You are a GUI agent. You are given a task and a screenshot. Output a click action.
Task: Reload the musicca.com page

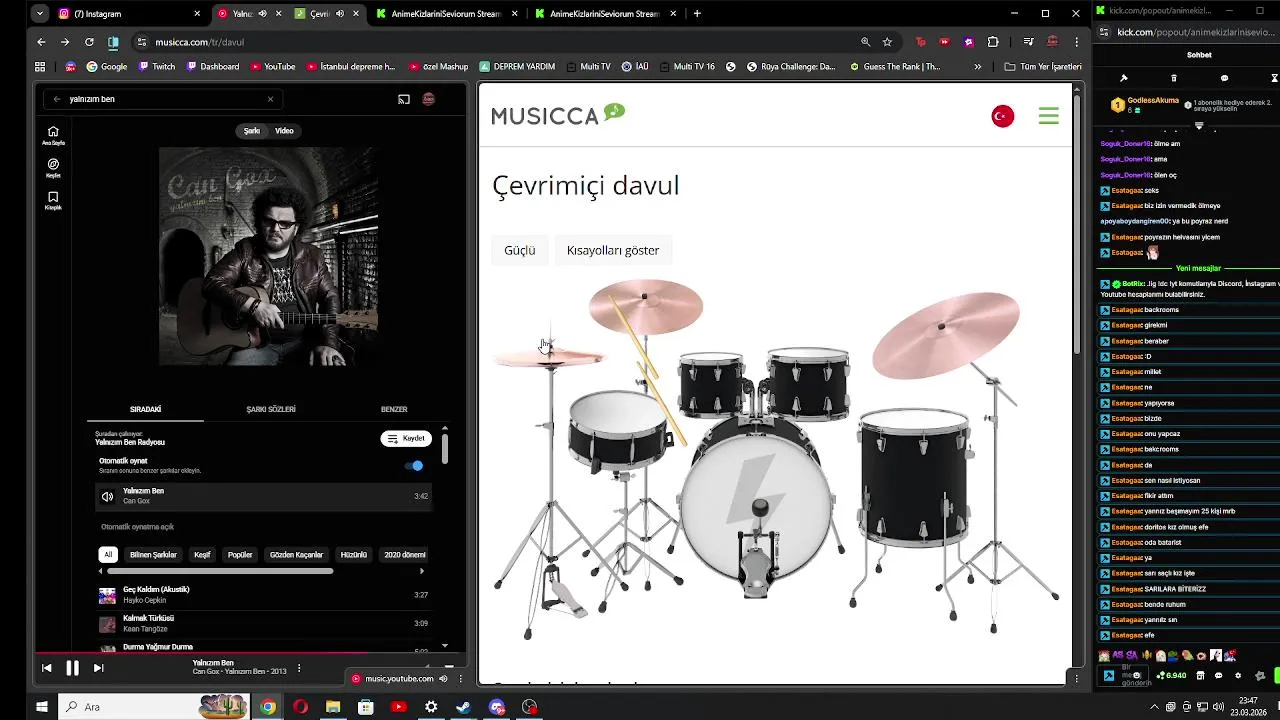[89, 42]
